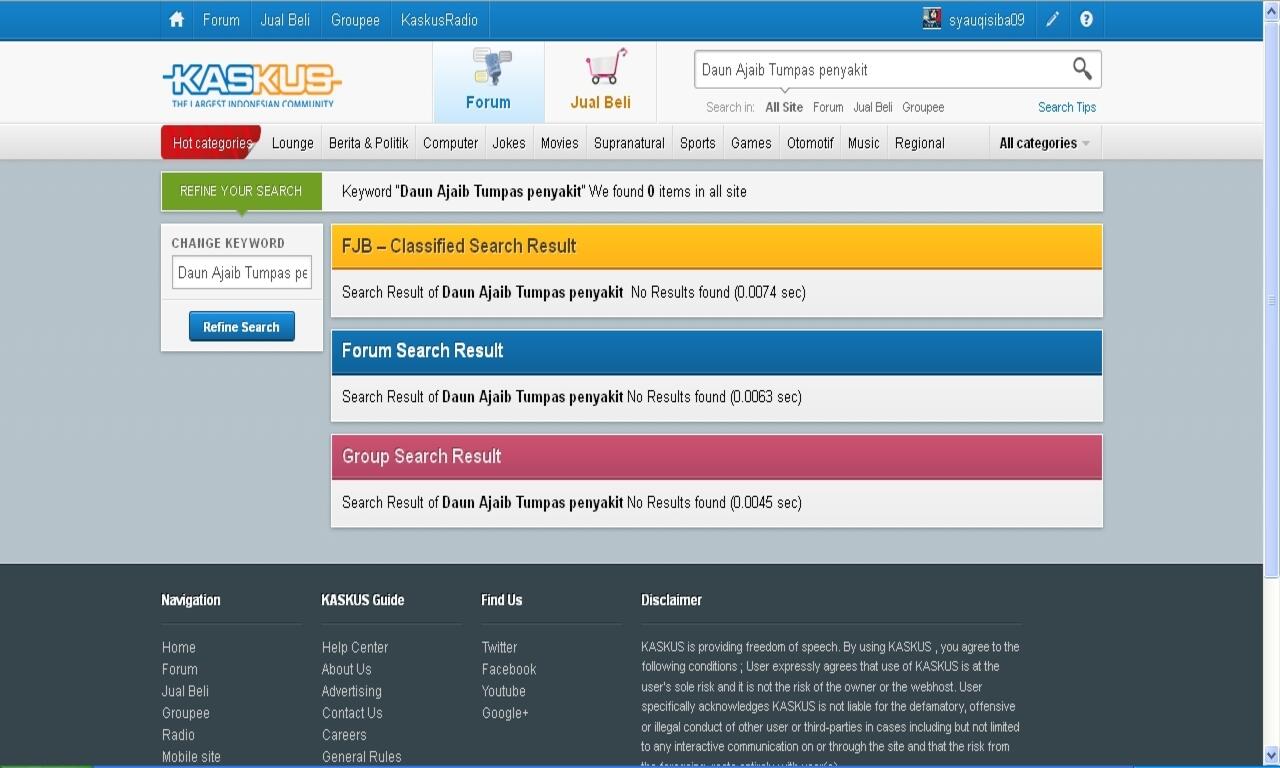
Task: Open Search Tips link
Action: [1067, 107]
